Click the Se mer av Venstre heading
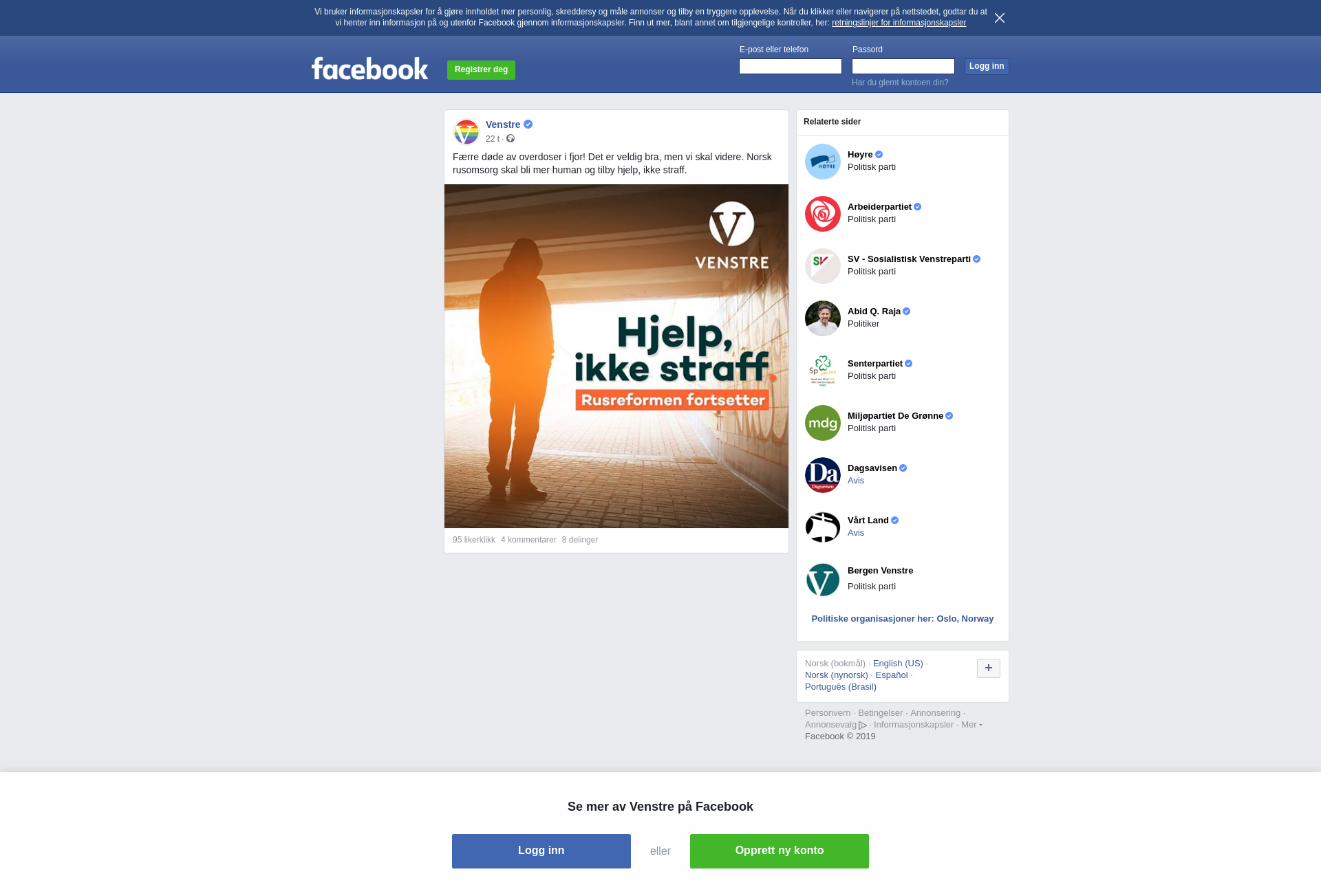1321x896 pixels. (x=660, y=807)
